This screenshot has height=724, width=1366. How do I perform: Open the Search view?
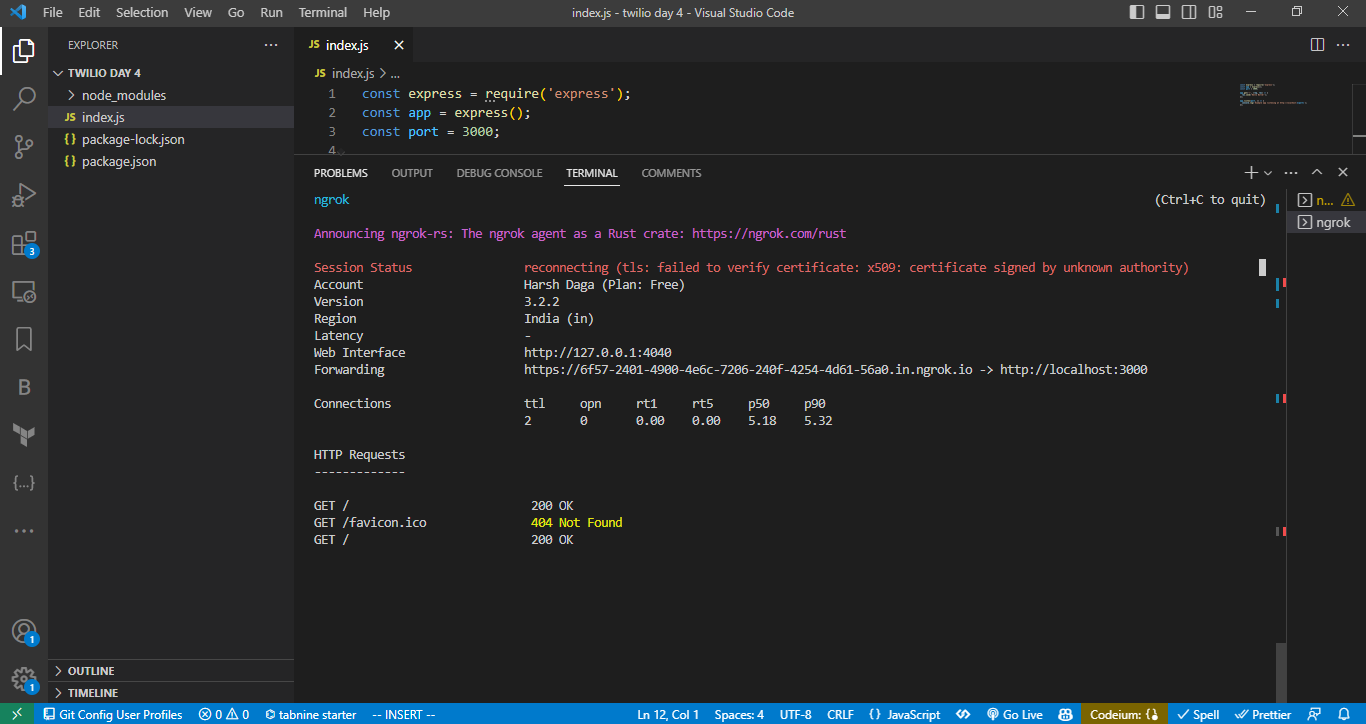[24, 98]
